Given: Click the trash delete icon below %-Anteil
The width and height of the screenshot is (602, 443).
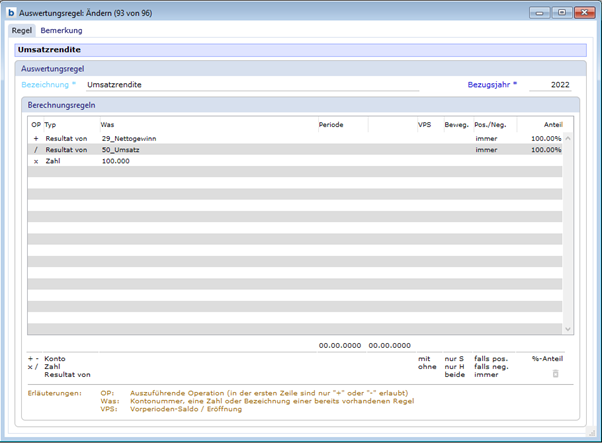Looking at the screenshot, I should tap(556, 374).
